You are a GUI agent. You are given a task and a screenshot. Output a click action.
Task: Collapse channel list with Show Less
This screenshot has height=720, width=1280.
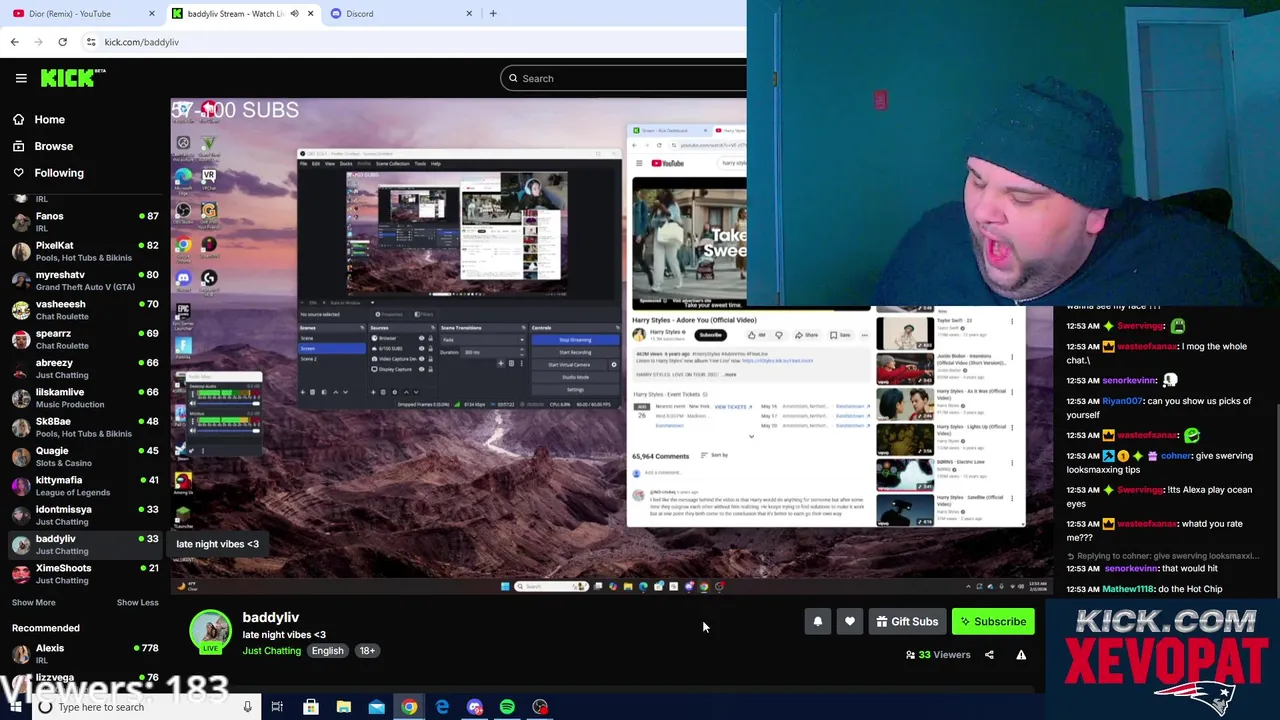[137, 603]
